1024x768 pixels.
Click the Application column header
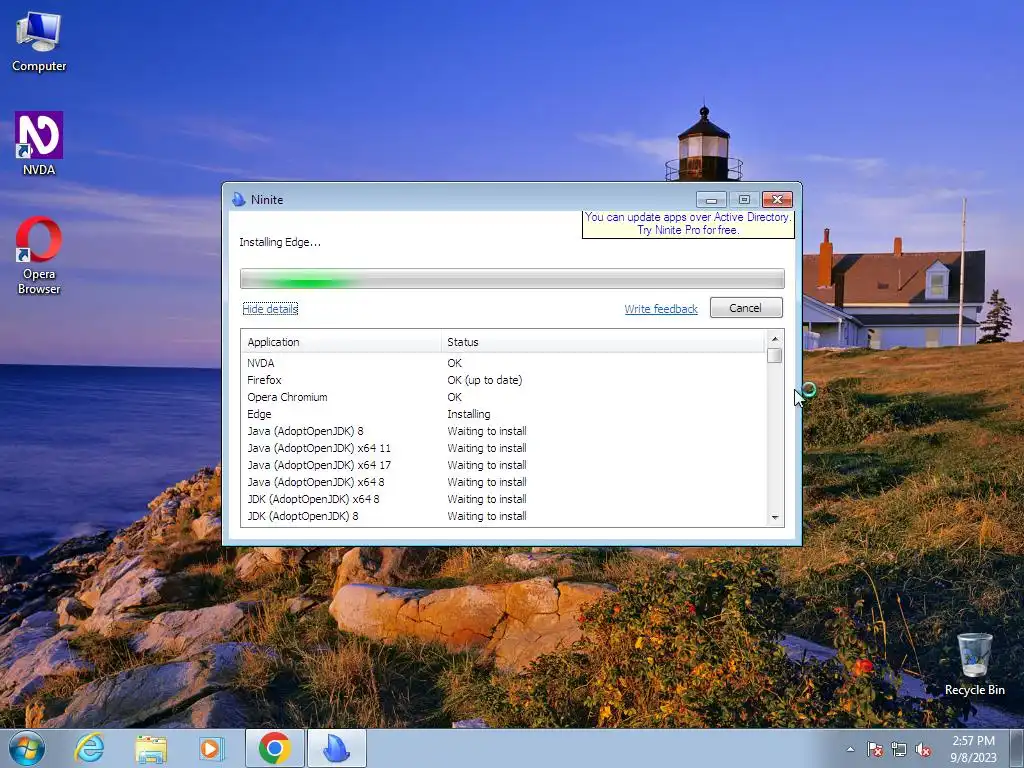341,342
